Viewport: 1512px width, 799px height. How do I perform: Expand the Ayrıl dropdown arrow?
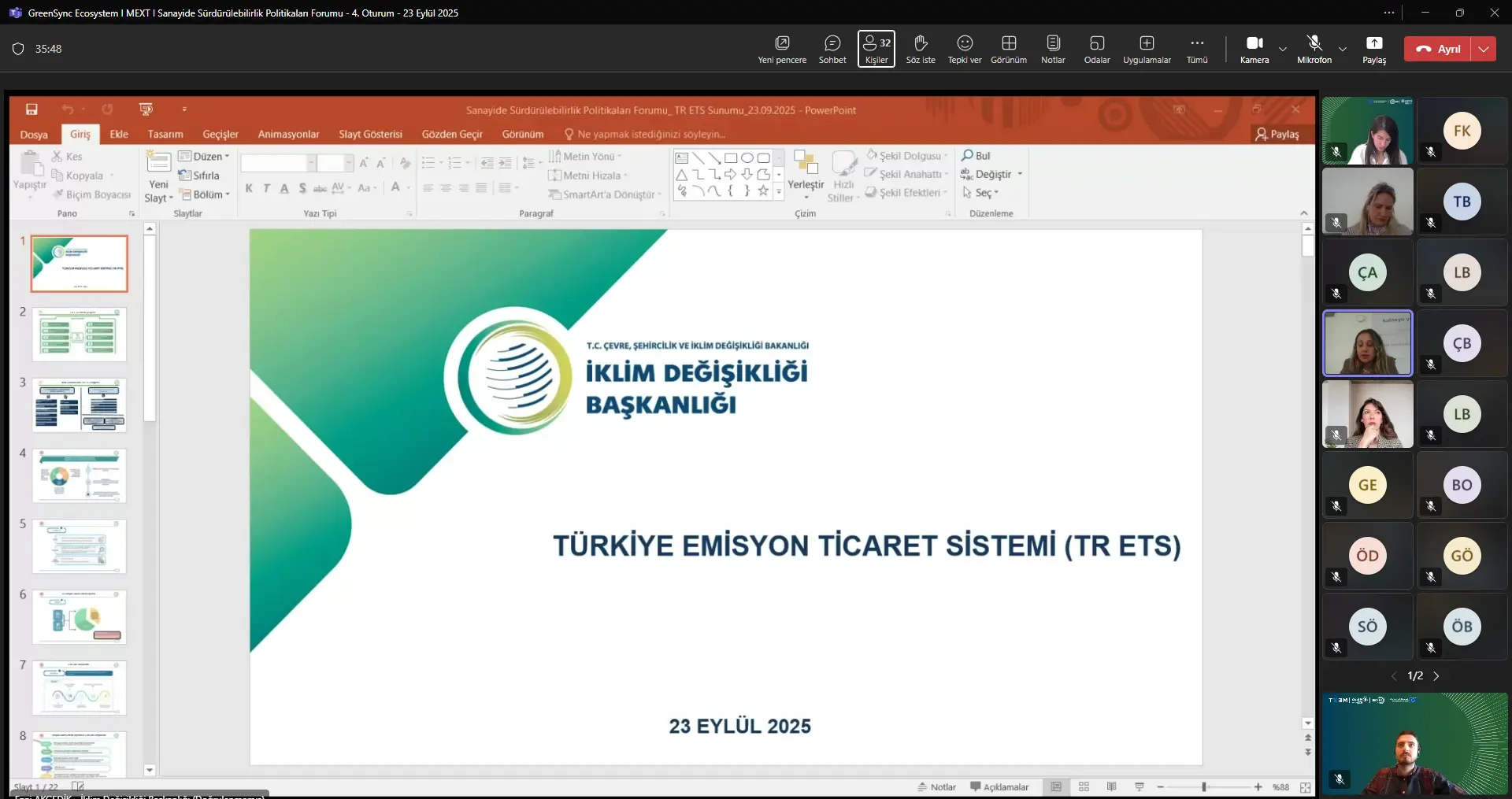pyautogui.click(x=1484, y=49)
